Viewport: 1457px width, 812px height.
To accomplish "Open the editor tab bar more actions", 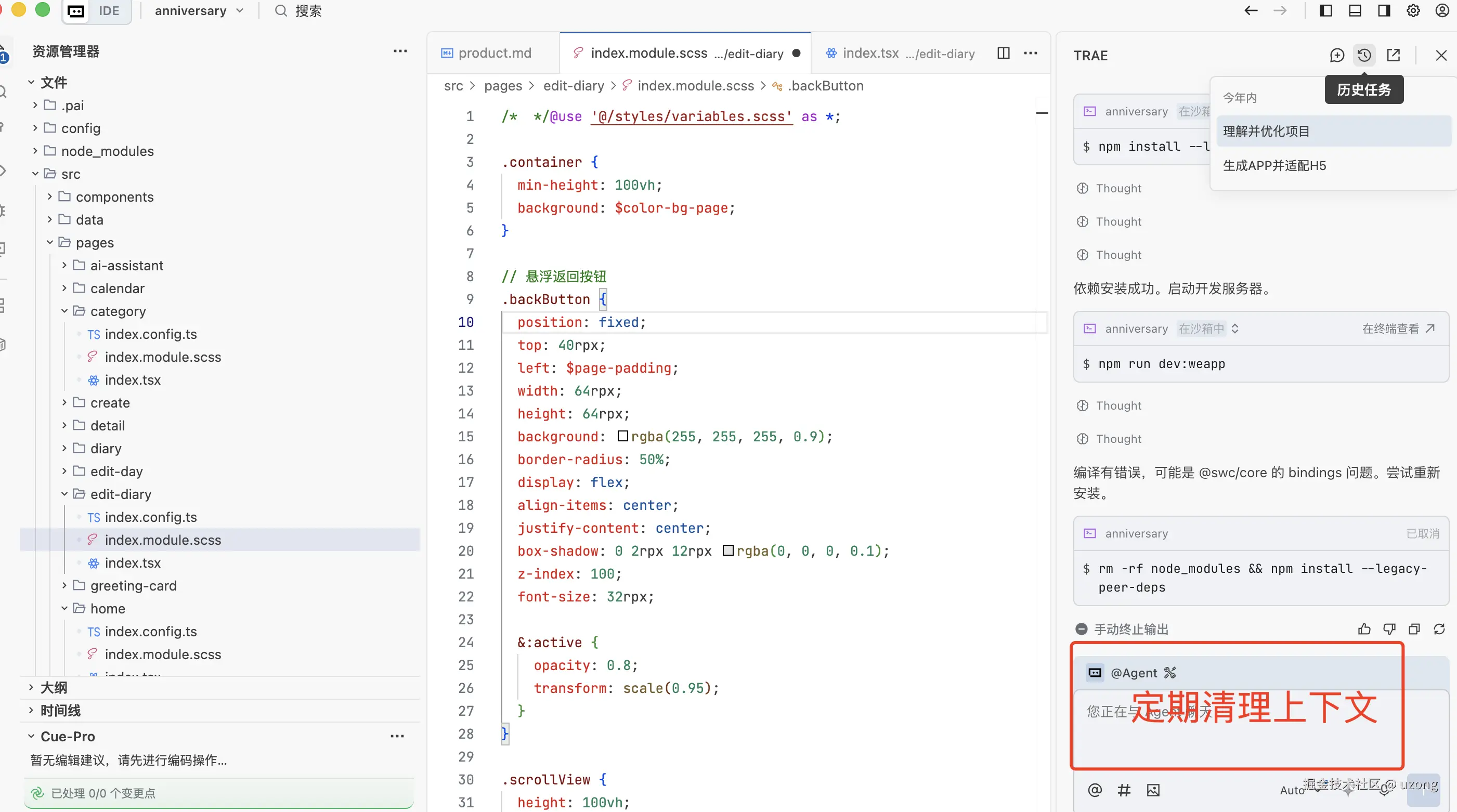I will click(1031, 53).
